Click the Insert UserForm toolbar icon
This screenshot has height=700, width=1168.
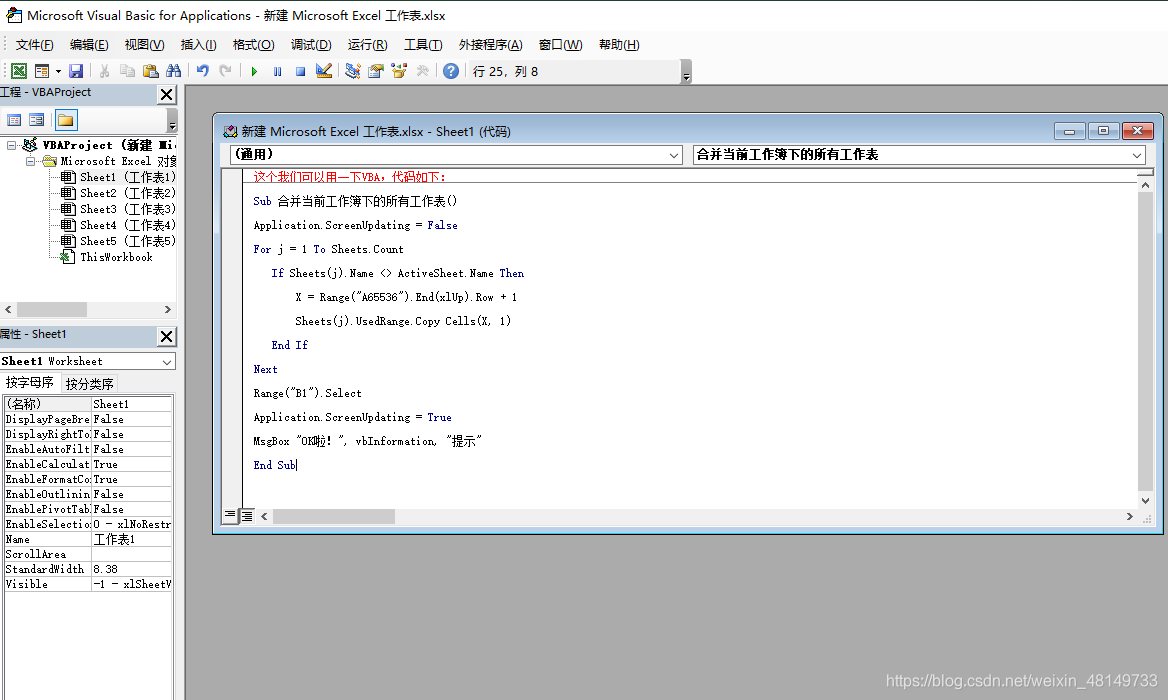(42, 71)
